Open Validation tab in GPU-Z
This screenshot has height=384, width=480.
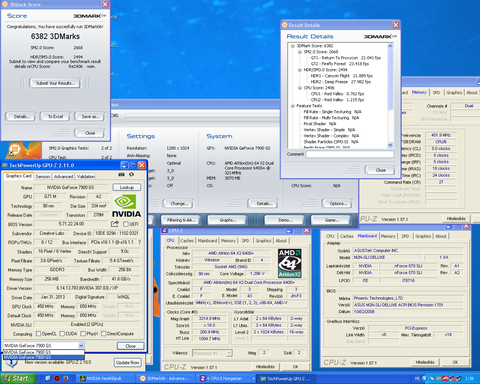(86, 176)
